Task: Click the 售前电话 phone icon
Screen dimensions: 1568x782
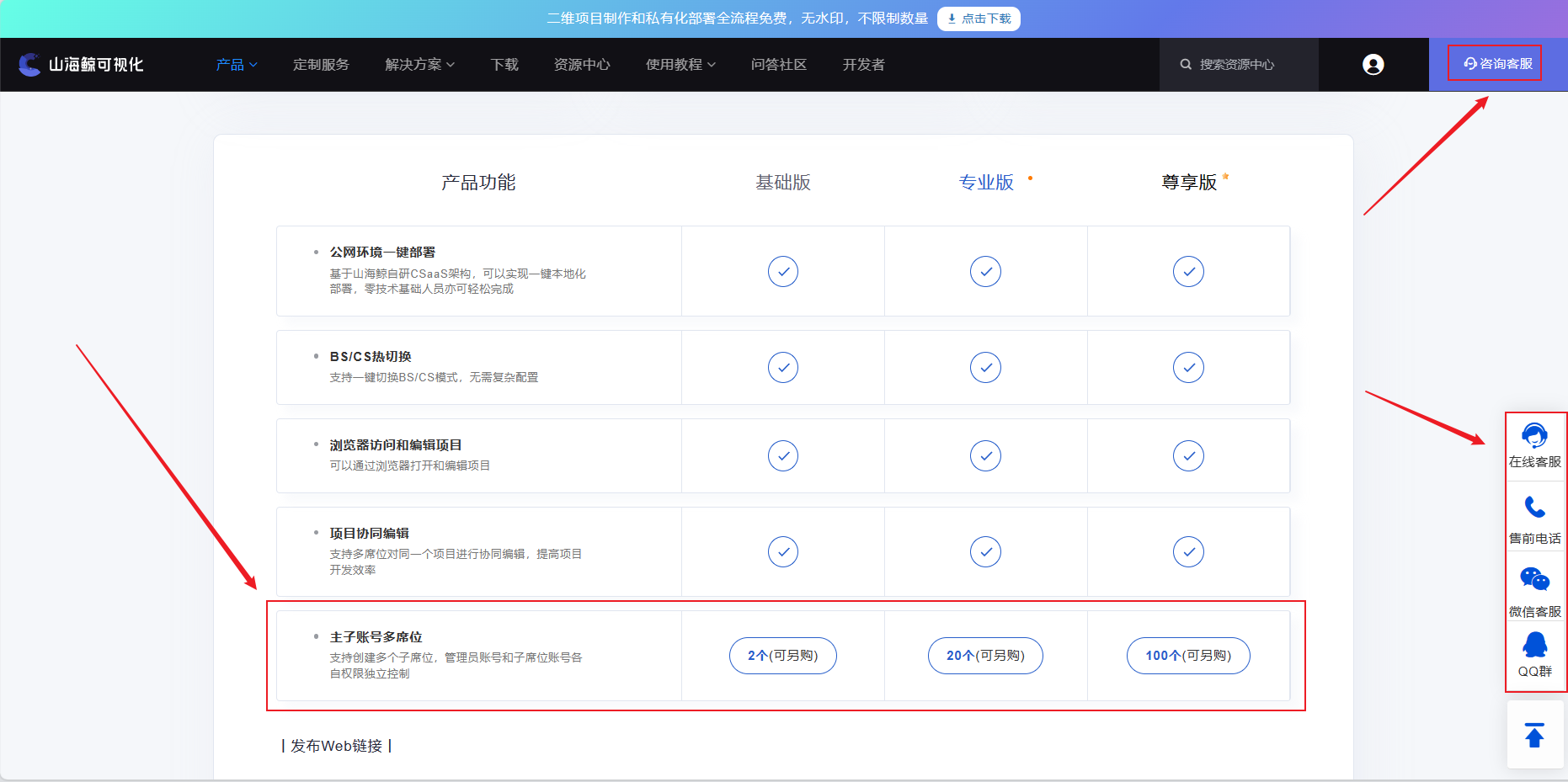Action: tap(1534, 508)
